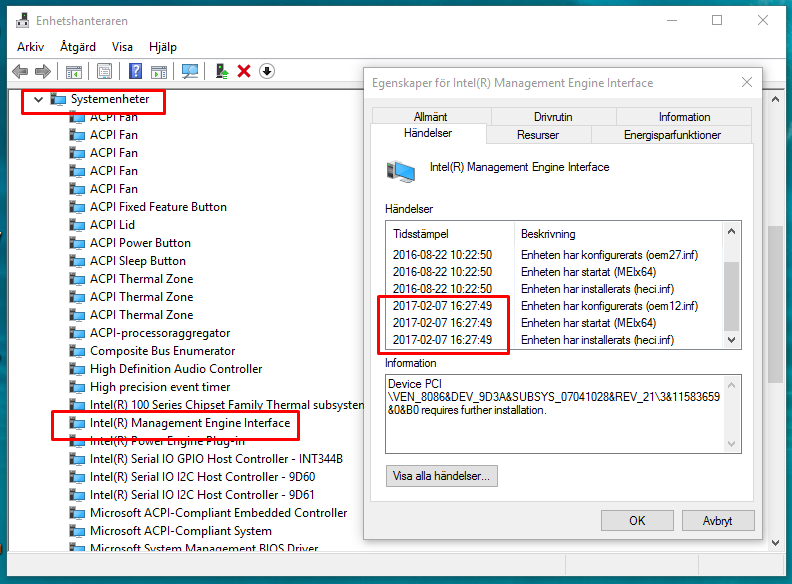Viewport: 792px width, 584px height.
Task: Click the event list scroll up arrow
Action: pyautogui.click(x=731, y=231)
